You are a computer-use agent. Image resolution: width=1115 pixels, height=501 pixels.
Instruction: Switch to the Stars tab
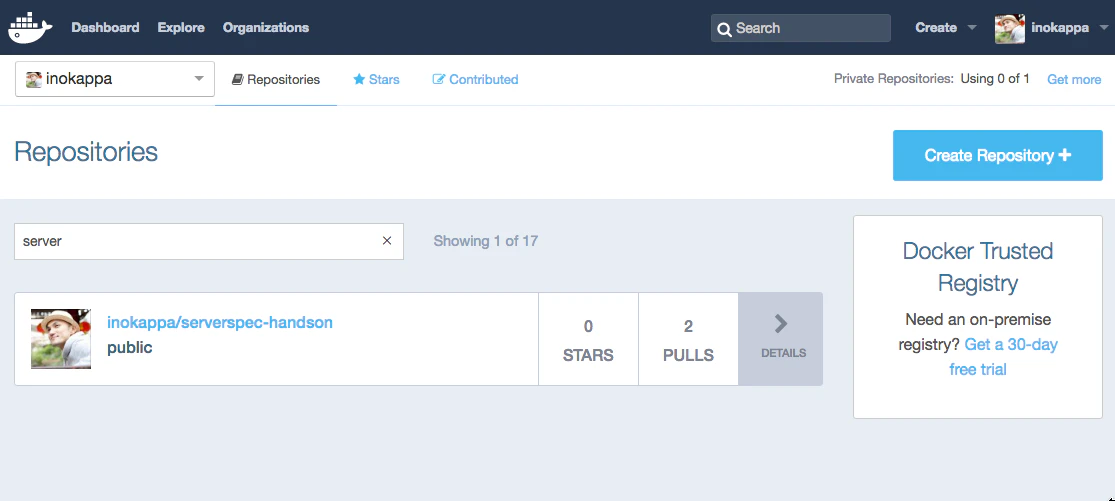click(376, 80)
